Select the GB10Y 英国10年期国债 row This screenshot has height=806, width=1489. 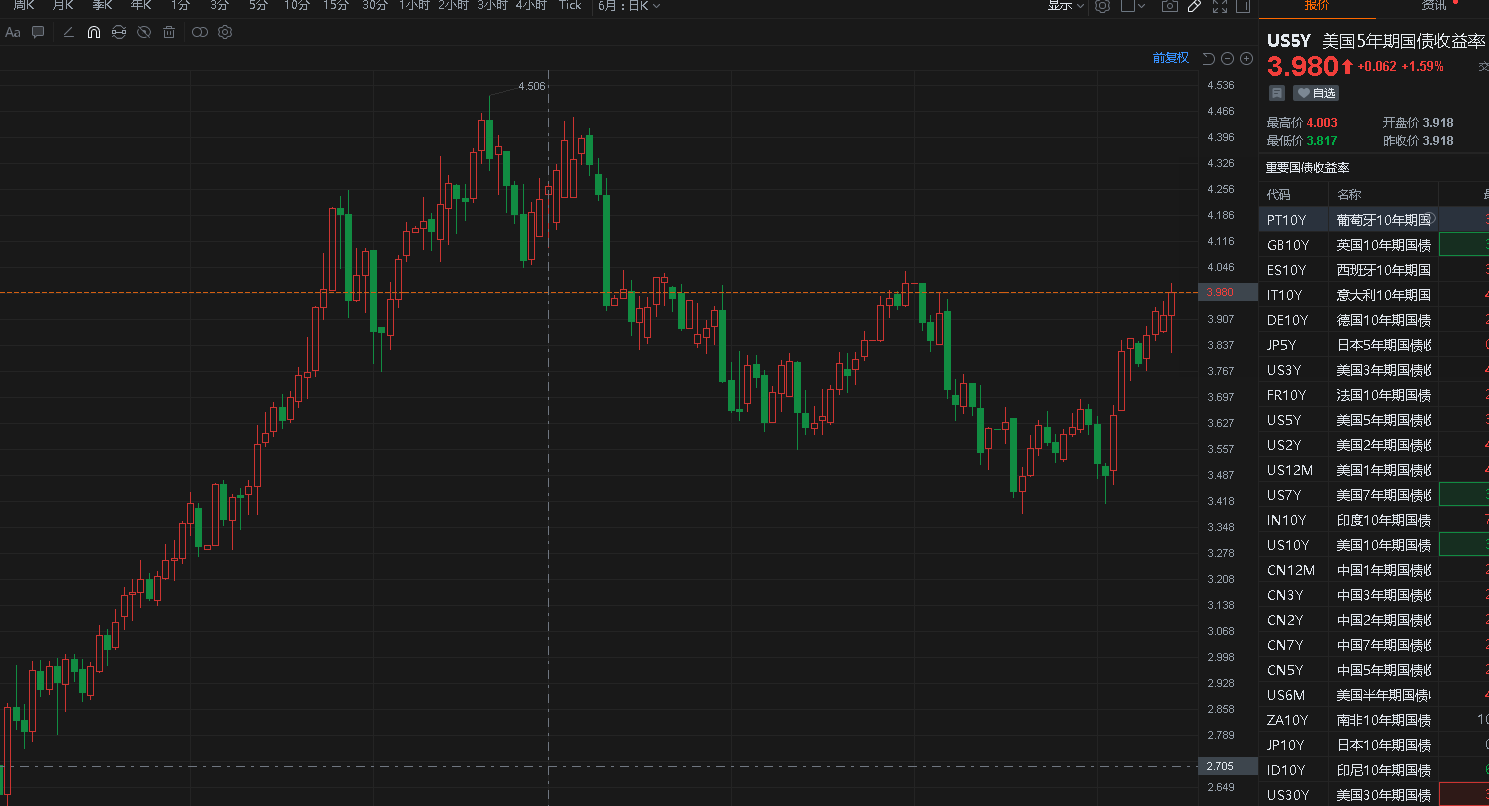[x=1374, y=244]
